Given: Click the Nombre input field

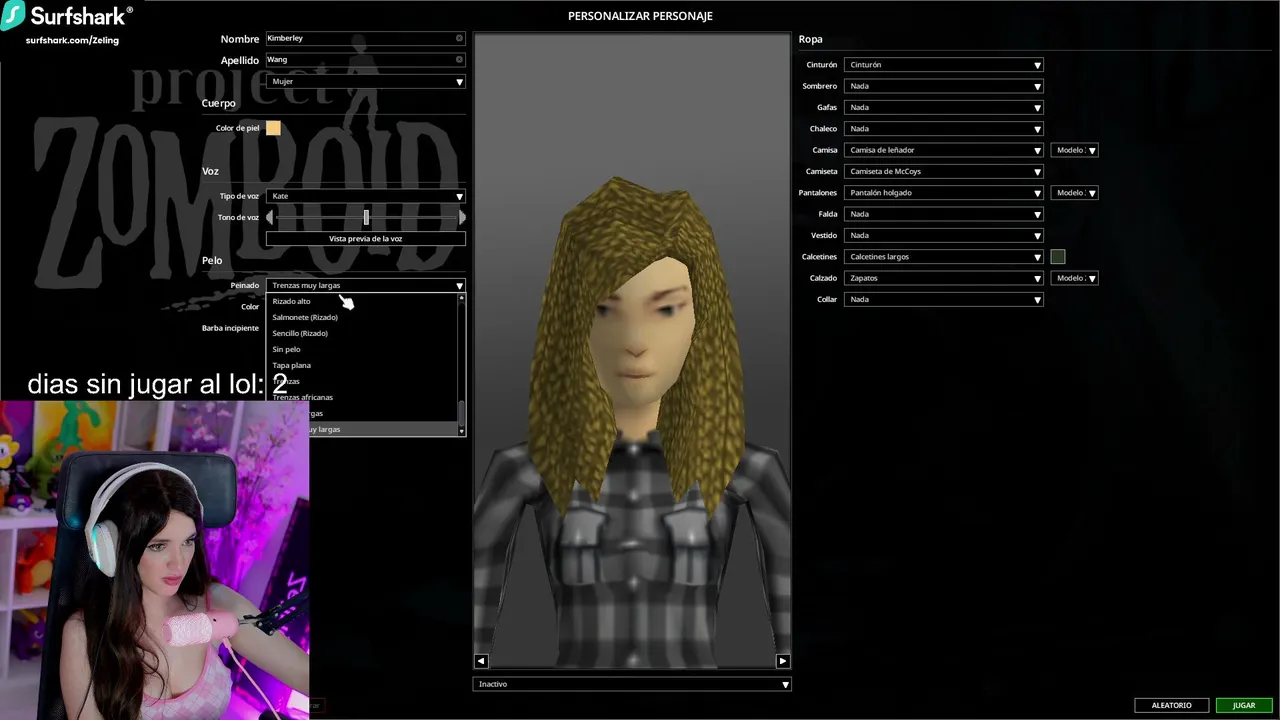Looking at the screenshot, I should pyautogui.click(x=366, y=38).
